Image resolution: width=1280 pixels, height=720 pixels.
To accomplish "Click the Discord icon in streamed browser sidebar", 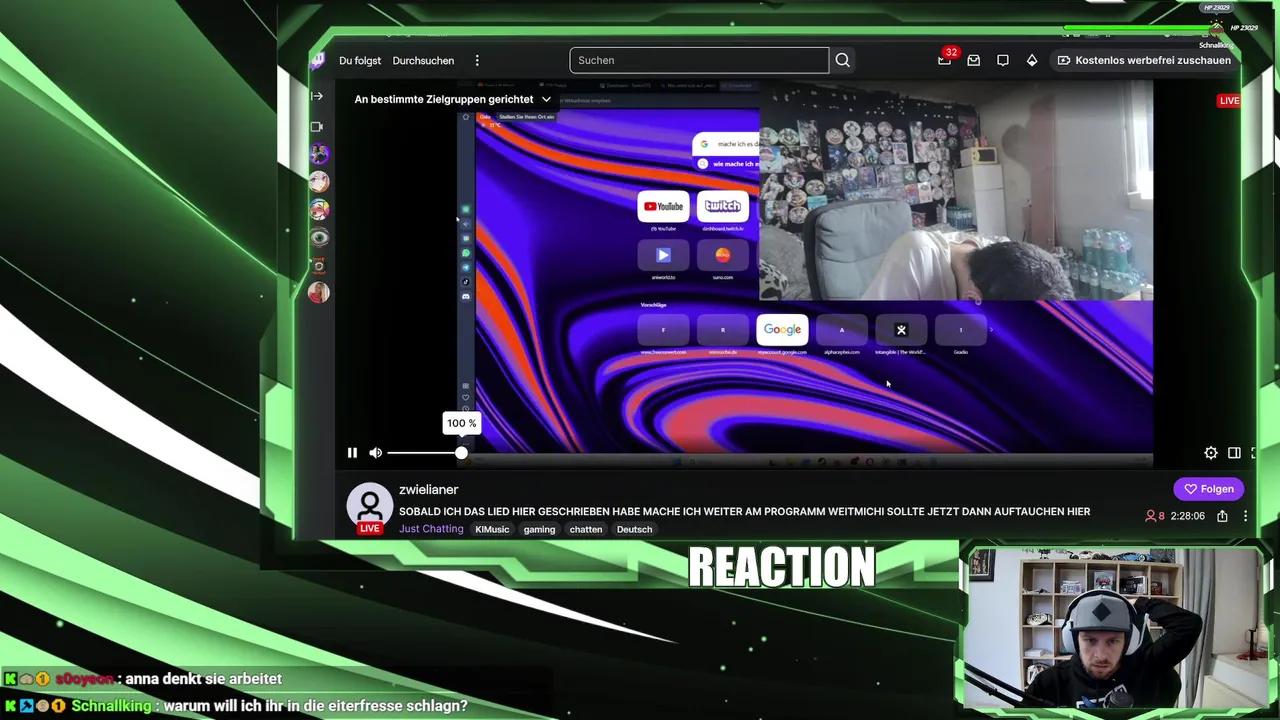I will coord(465,296).
